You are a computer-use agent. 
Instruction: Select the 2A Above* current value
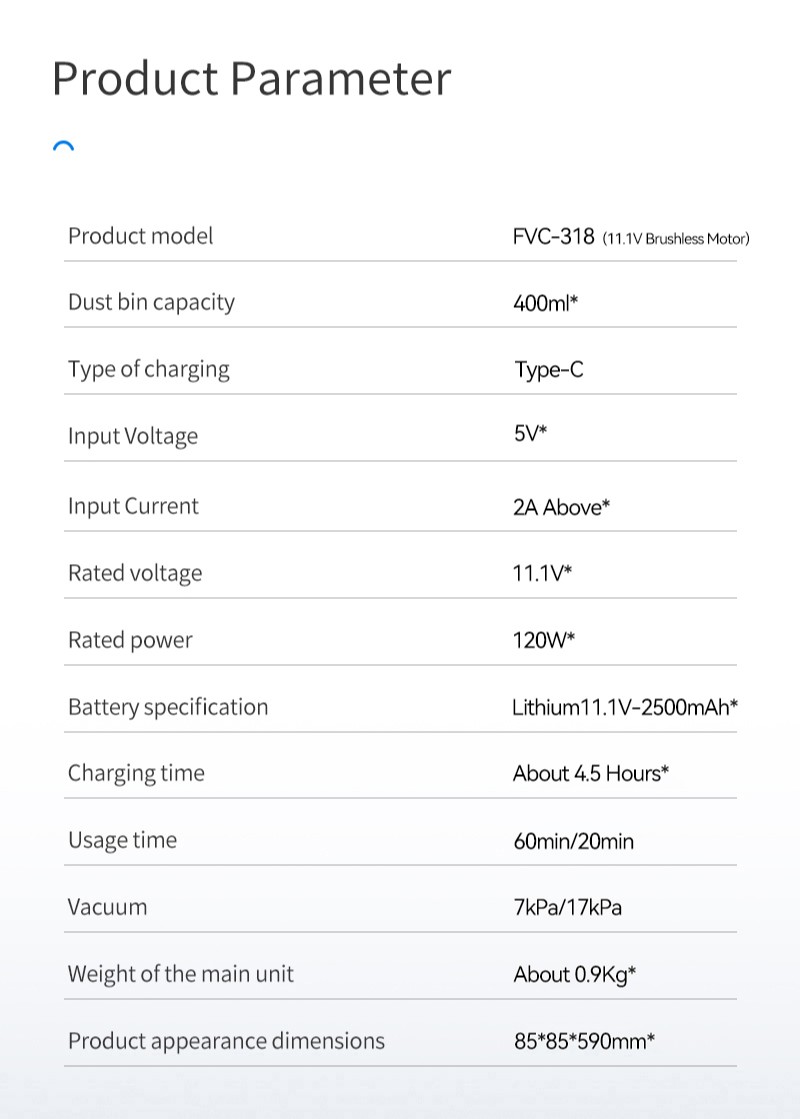561,507
